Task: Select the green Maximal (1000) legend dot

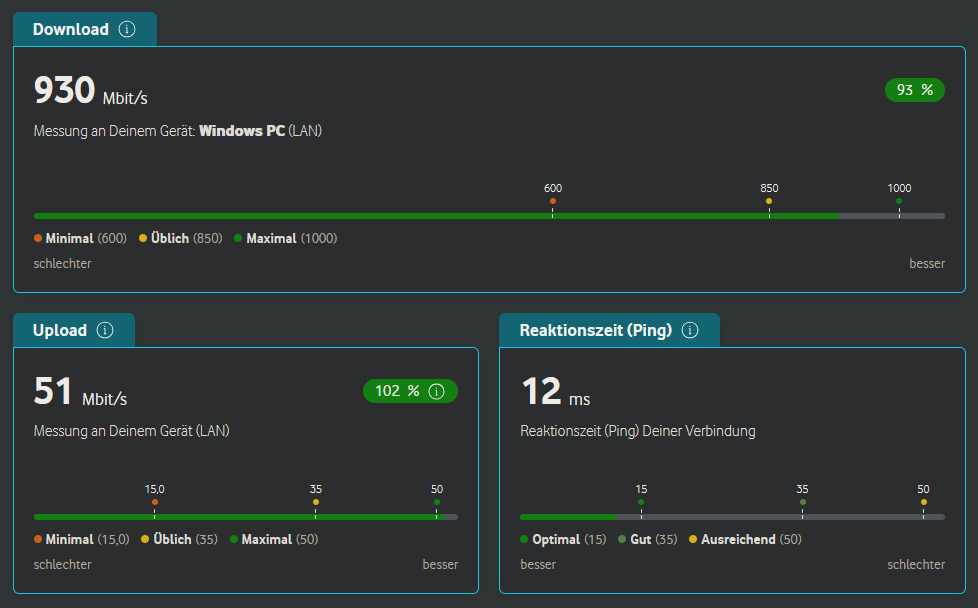Action: coord(238,238)
